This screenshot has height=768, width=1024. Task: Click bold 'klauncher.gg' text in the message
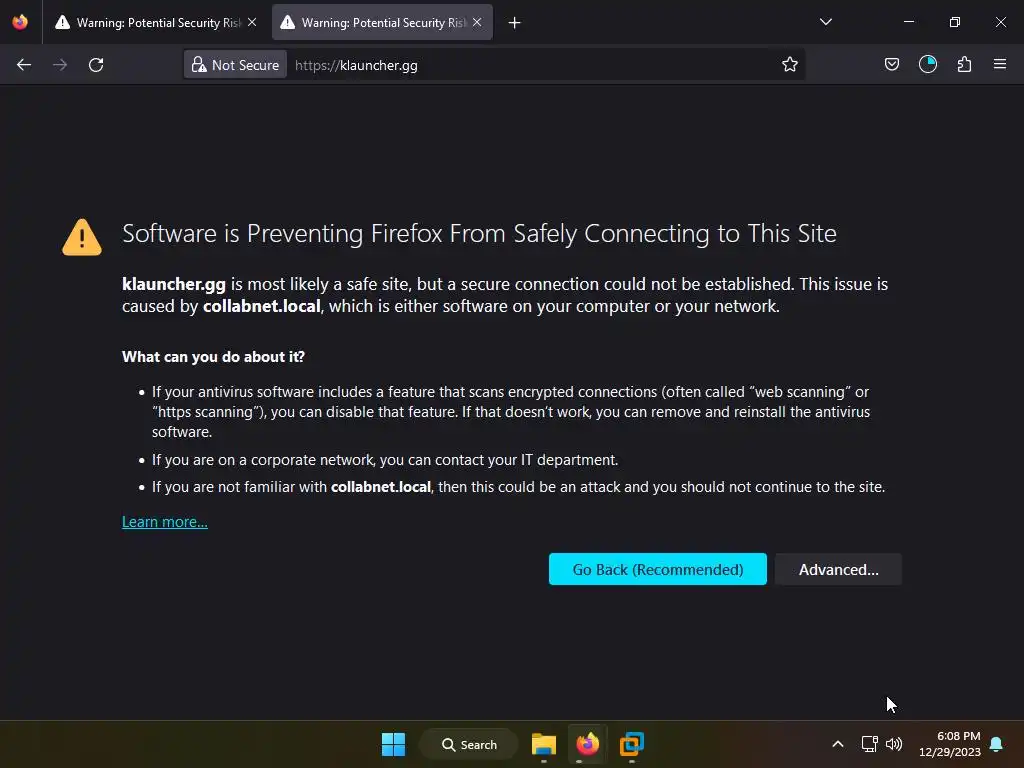(174, 284)
